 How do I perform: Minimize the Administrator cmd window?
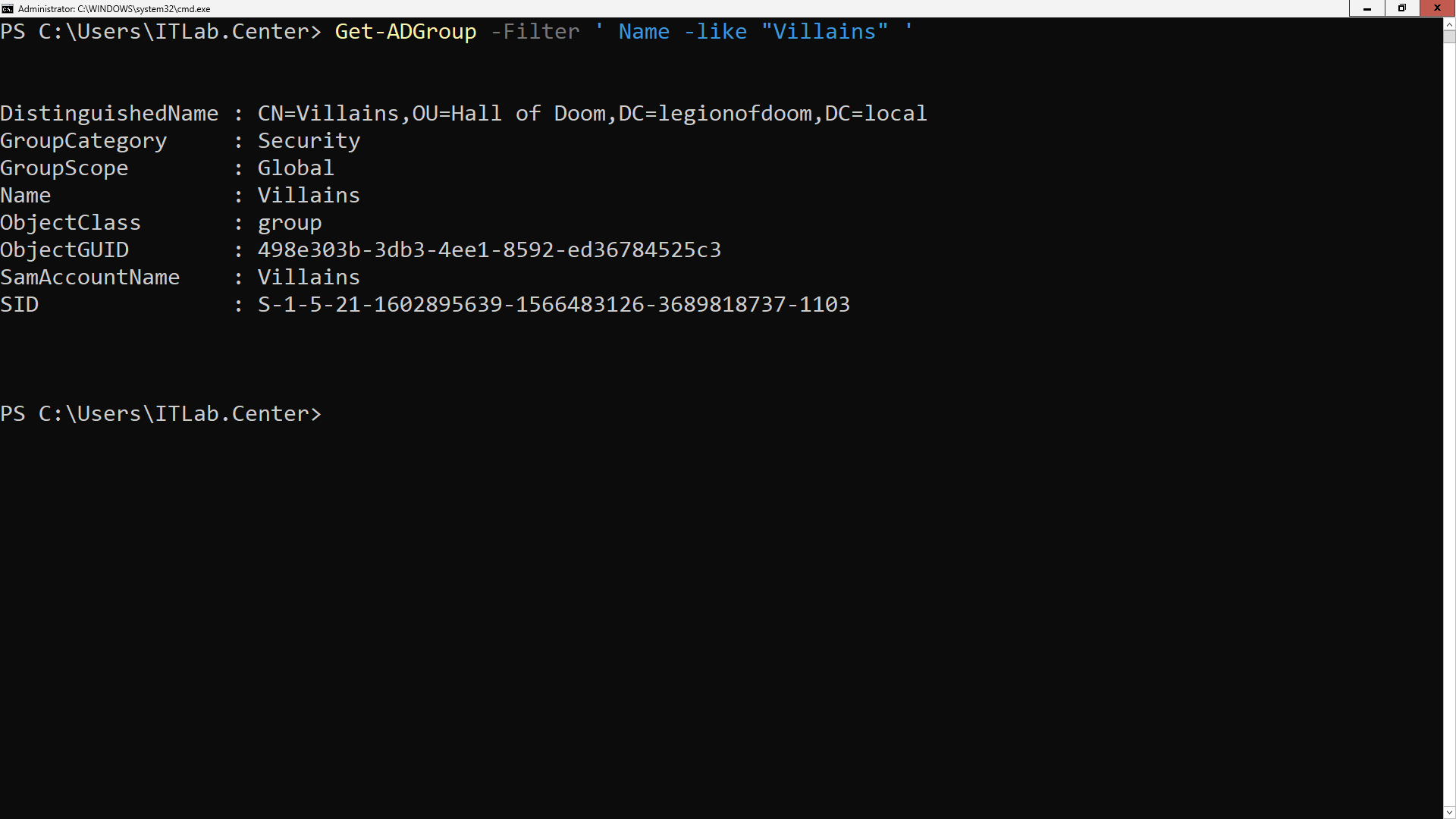(x=1367, y=8)
